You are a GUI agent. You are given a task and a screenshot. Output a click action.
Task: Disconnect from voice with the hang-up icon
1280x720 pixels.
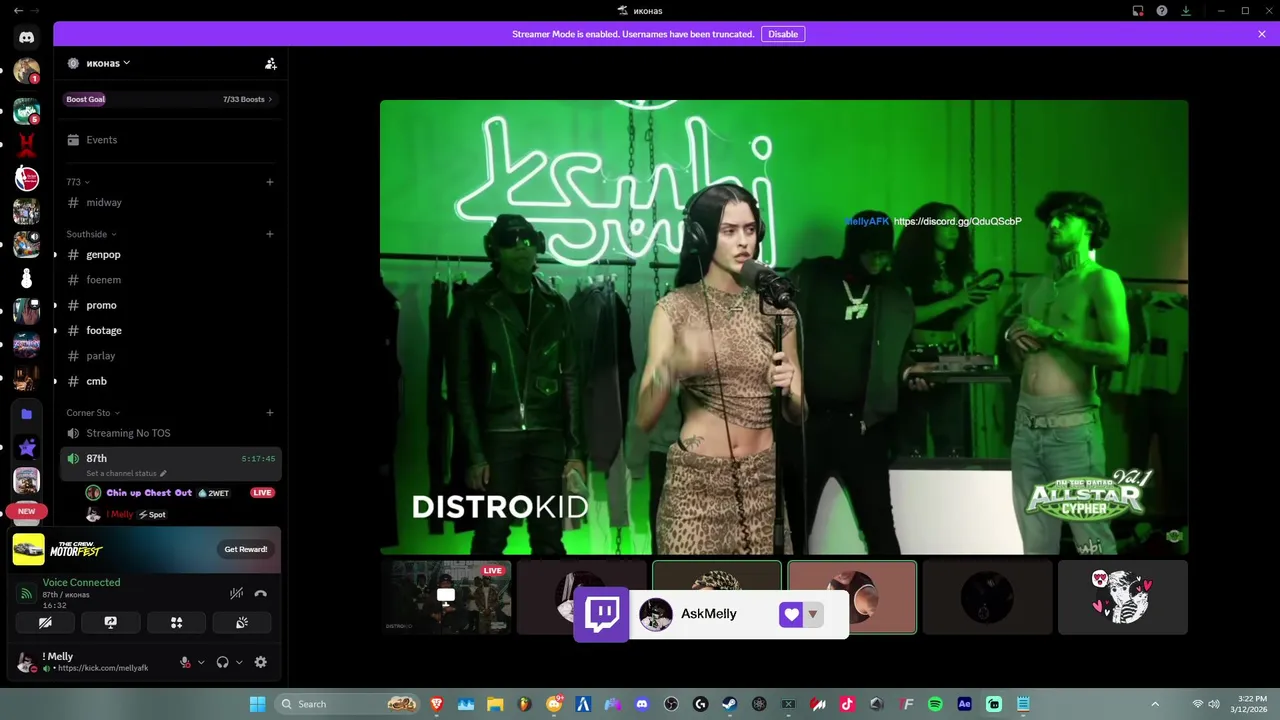(261, 593)
